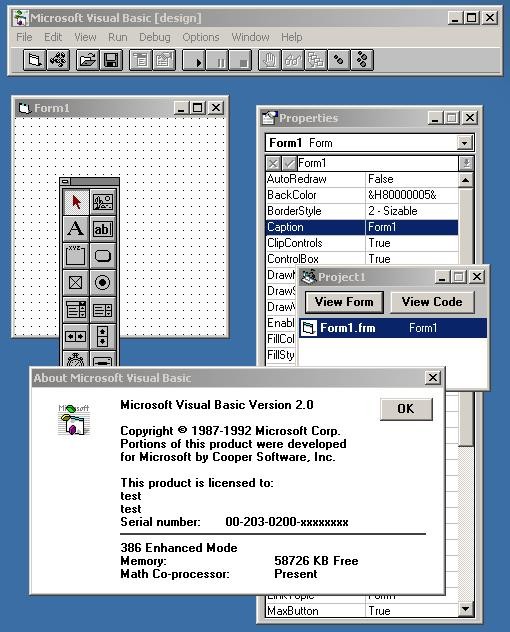This screenshot has height=632, width=510.
Task: Click the View Code button
Action: click(432, 302)
